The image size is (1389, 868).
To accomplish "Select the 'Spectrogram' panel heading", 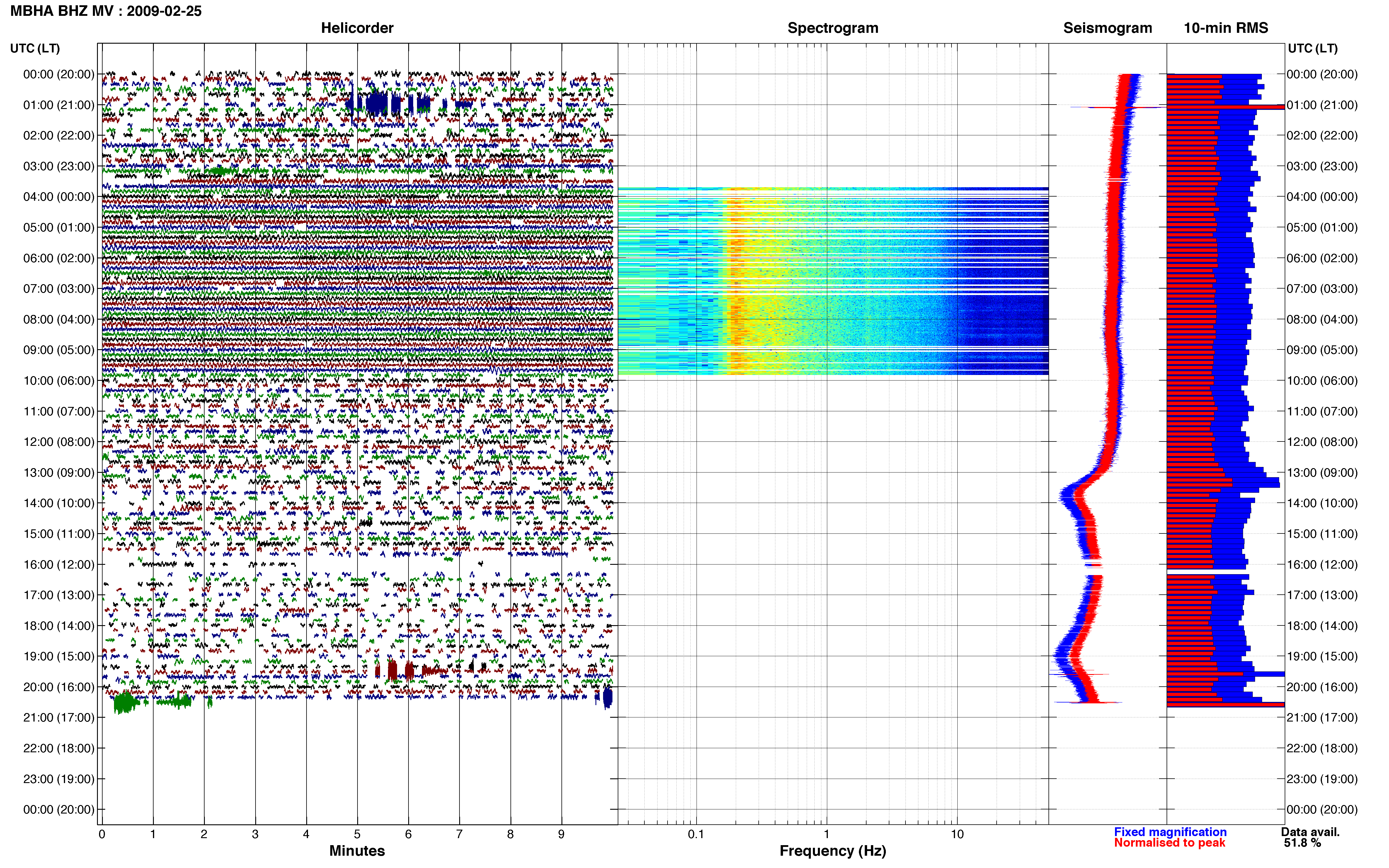I will (x=833, y=28).
